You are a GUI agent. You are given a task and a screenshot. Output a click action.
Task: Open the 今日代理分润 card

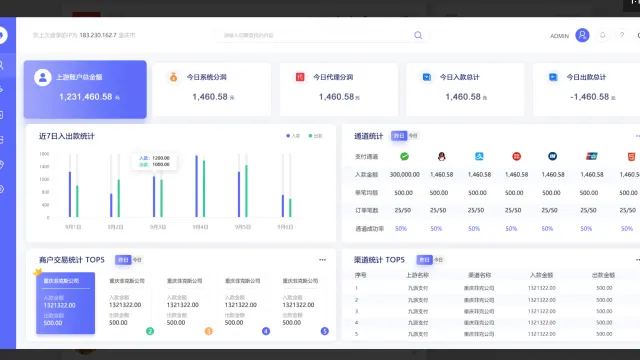click(x=338, y=89)
